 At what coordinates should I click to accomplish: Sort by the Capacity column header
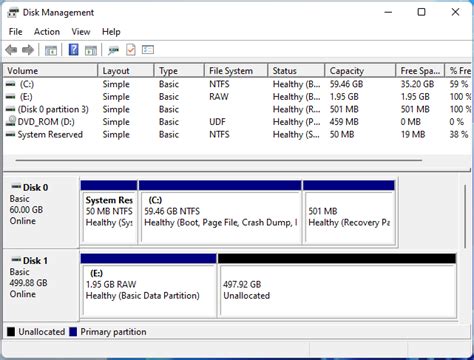[x=360, y=71]
